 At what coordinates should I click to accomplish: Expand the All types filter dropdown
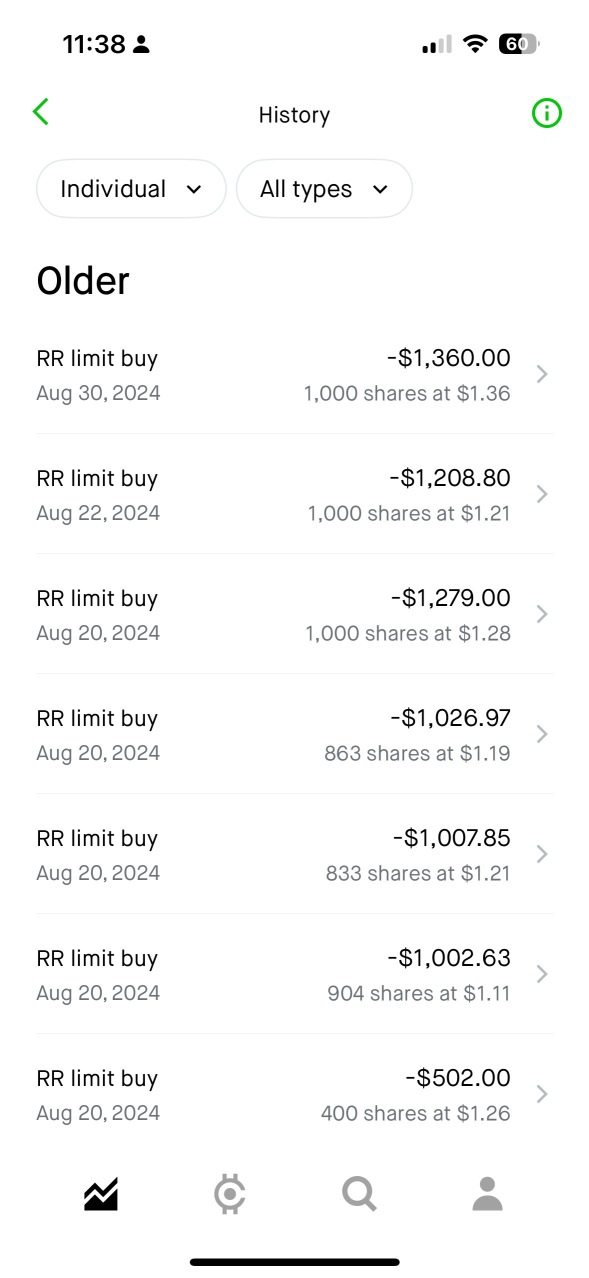click(x=324, y=189)
